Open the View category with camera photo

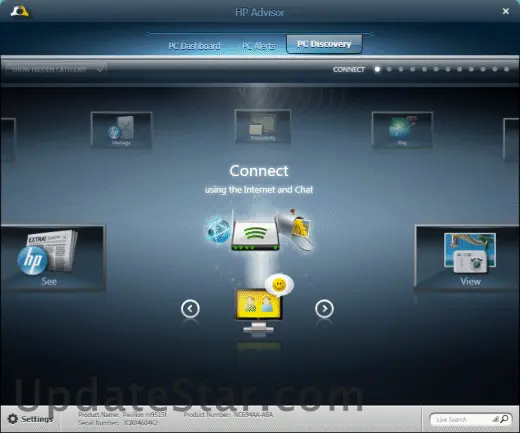(x=467, y=258)
